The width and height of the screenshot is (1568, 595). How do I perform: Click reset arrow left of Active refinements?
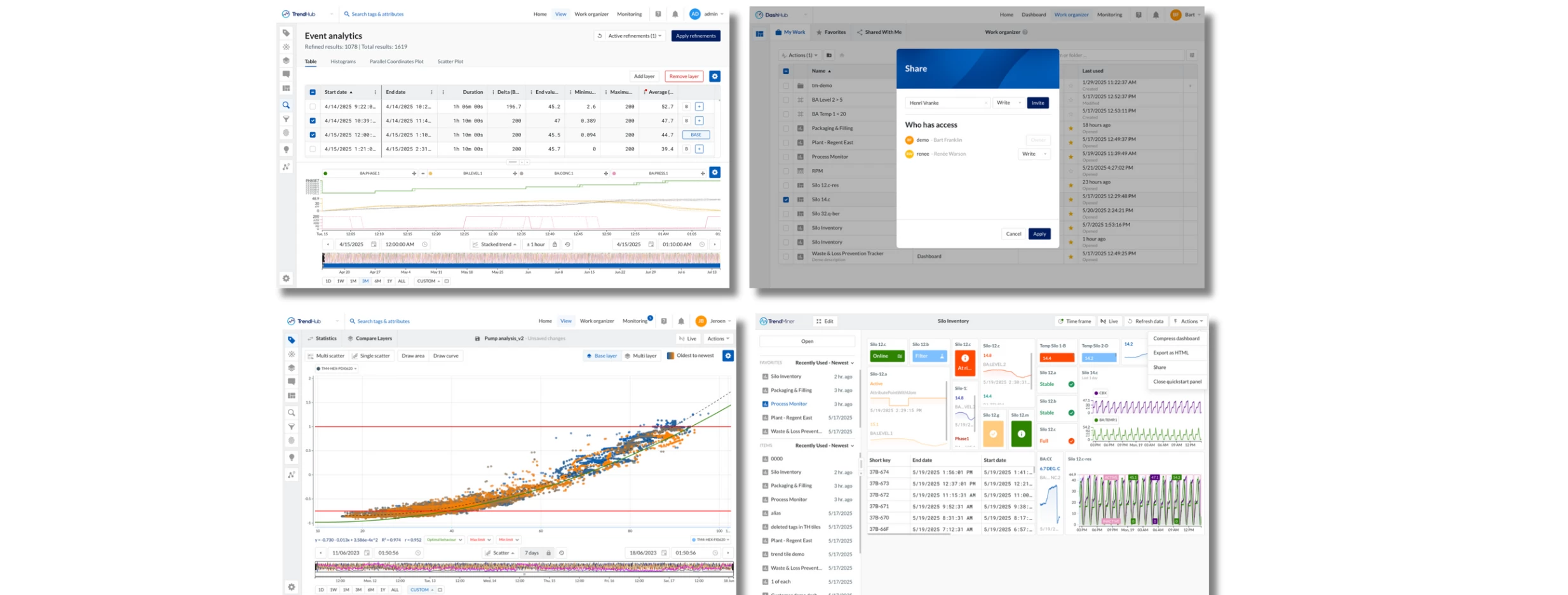(x=599, y=36)
